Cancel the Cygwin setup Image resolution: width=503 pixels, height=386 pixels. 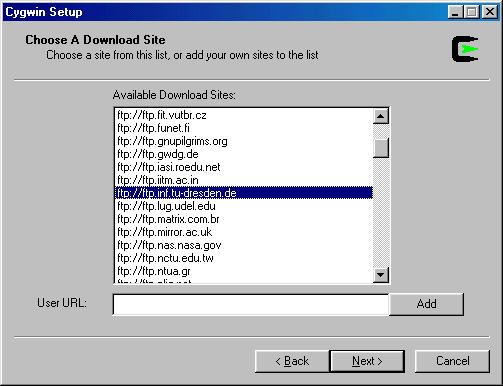click(x=452, y=361)
